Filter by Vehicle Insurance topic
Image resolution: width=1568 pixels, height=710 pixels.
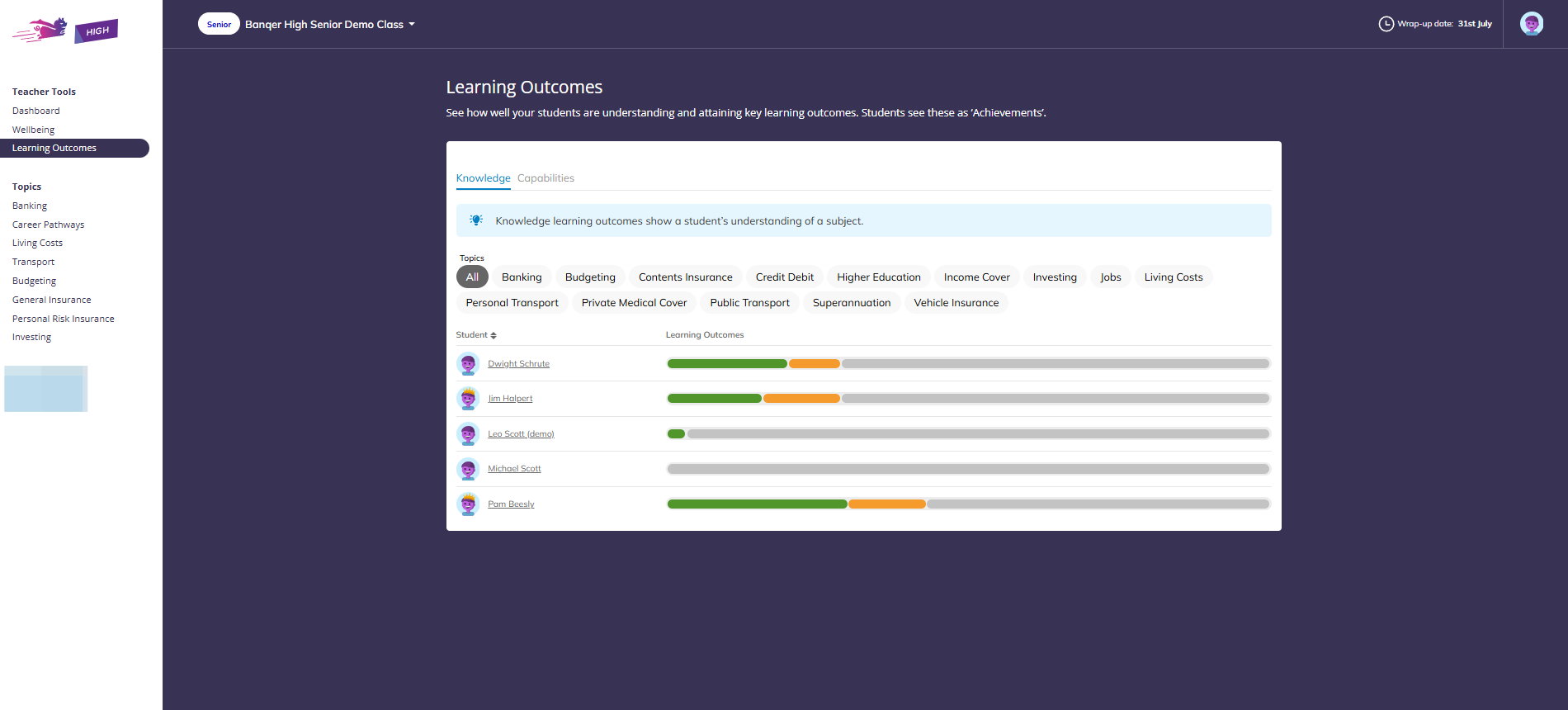click(x=956, y=303)
